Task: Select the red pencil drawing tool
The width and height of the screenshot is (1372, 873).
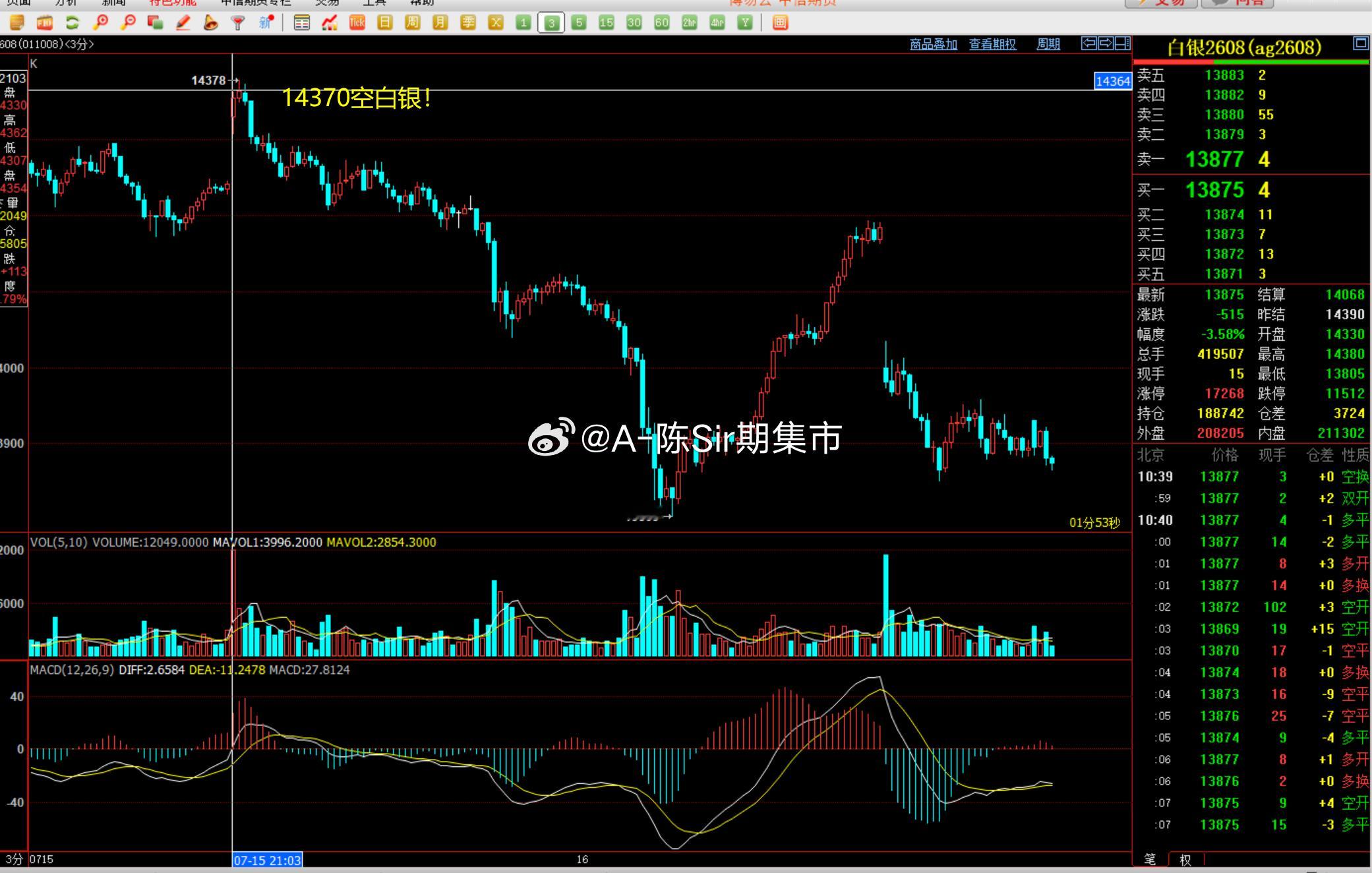Action: pos(183,23)
